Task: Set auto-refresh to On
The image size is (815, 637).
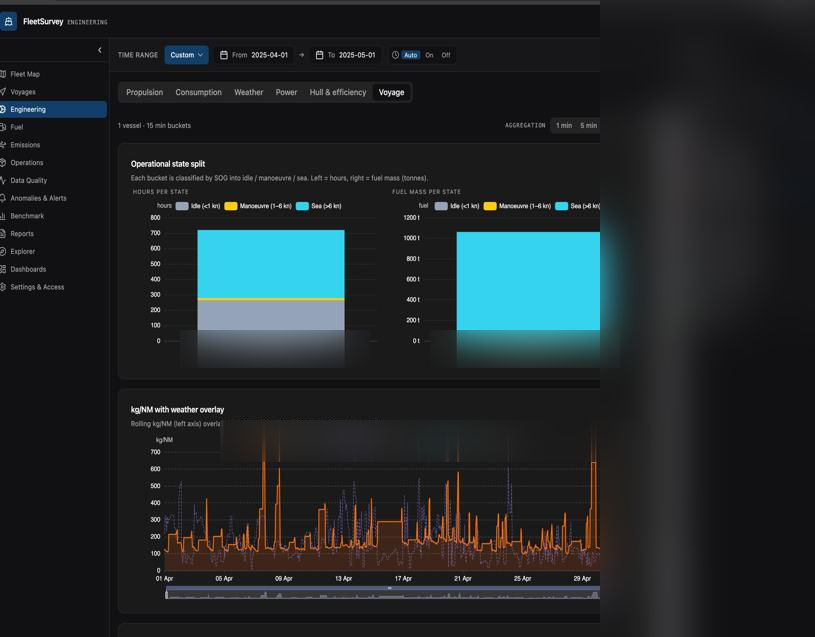Action: point(429,55)
